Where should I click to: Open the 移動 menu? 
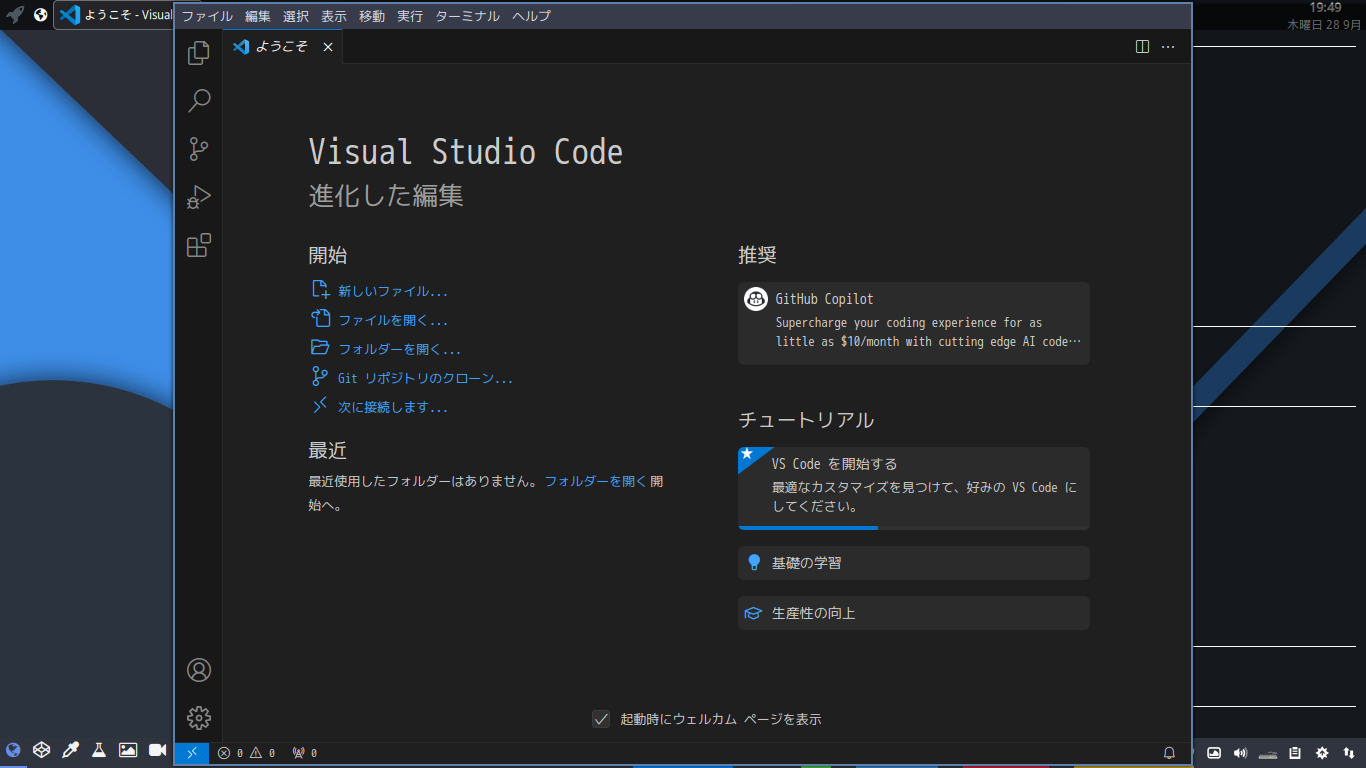[x=372, y=16]
